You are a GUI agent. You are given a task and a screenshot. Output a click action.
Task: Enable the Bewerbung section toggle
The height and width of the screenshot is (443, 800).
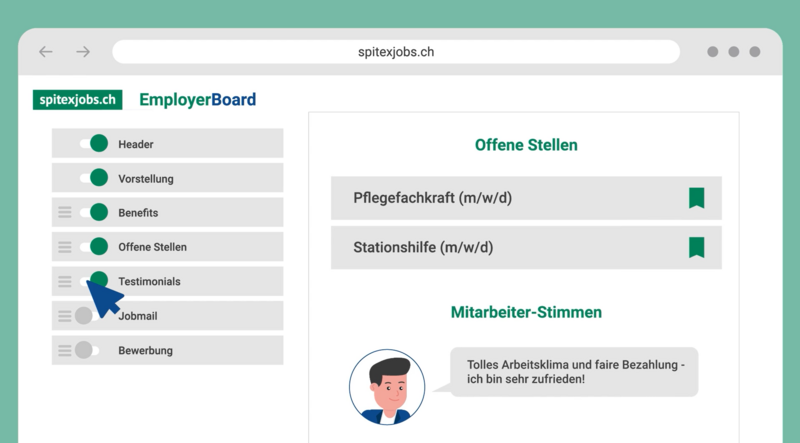tap(88, 350)
